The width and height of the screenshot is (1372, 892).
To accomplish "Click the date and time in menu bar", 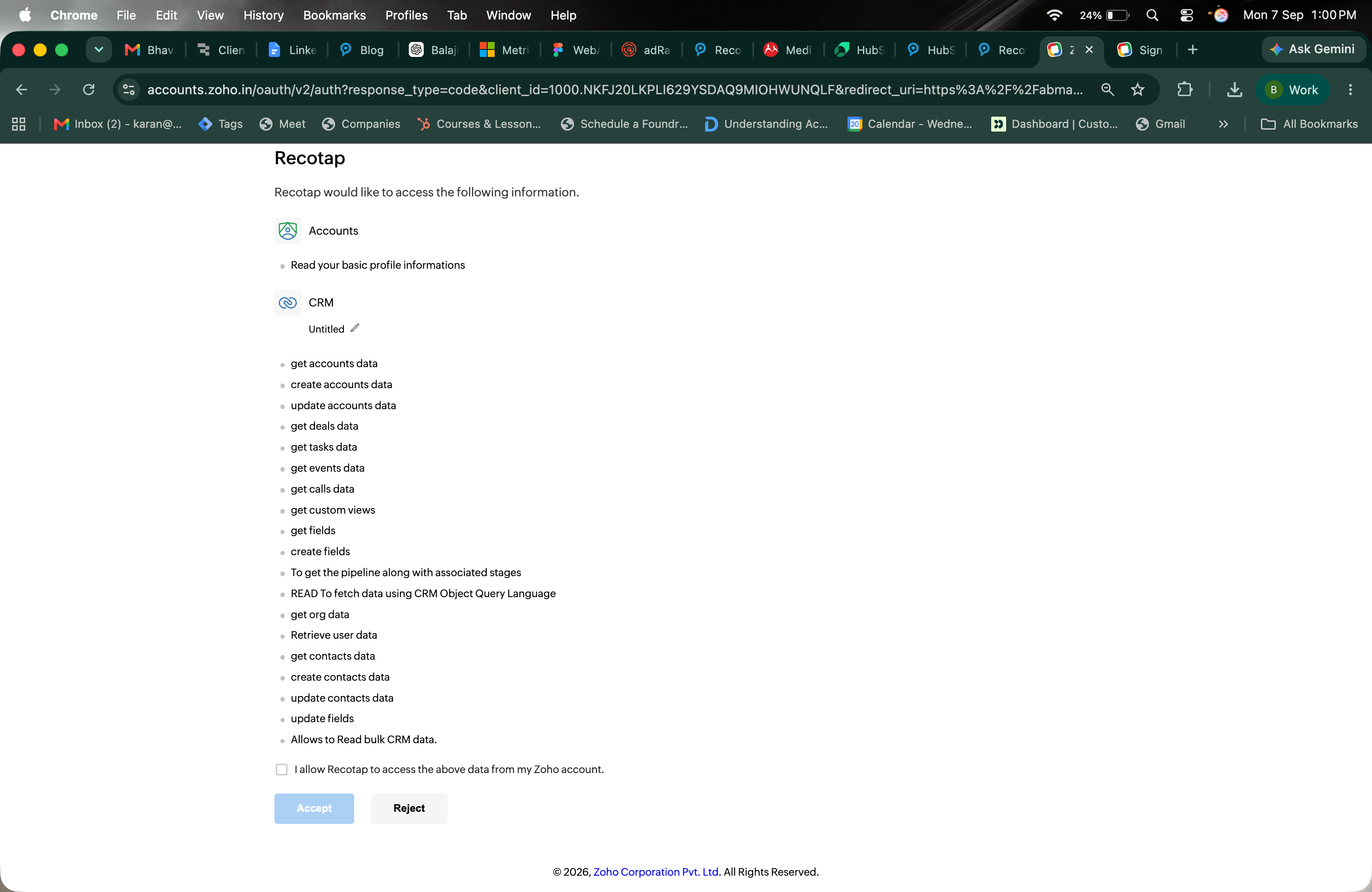I will point(1299,15).
